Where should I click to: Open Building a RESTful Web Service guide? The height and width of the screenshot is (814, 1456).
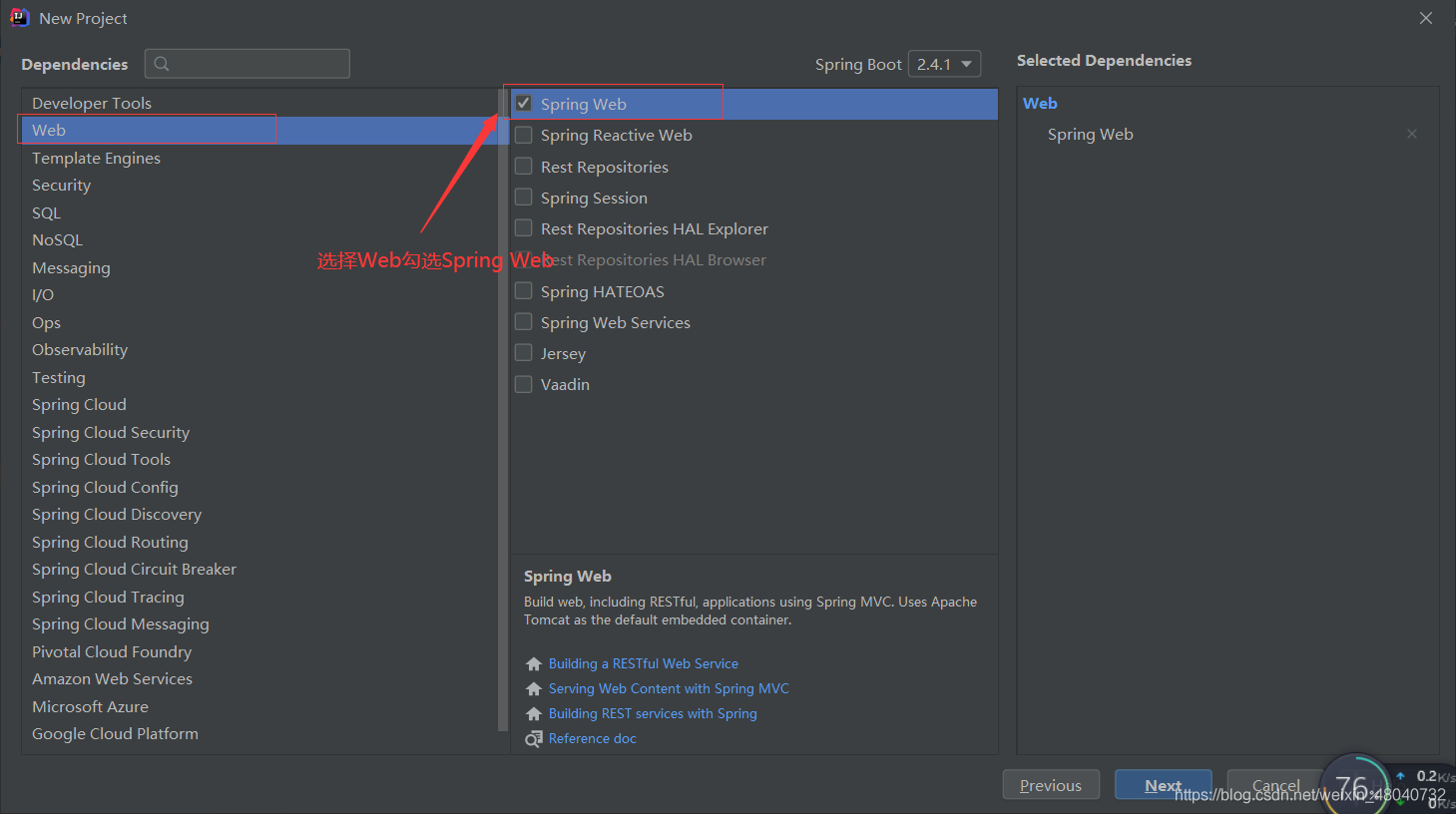(x=644, y=664)
